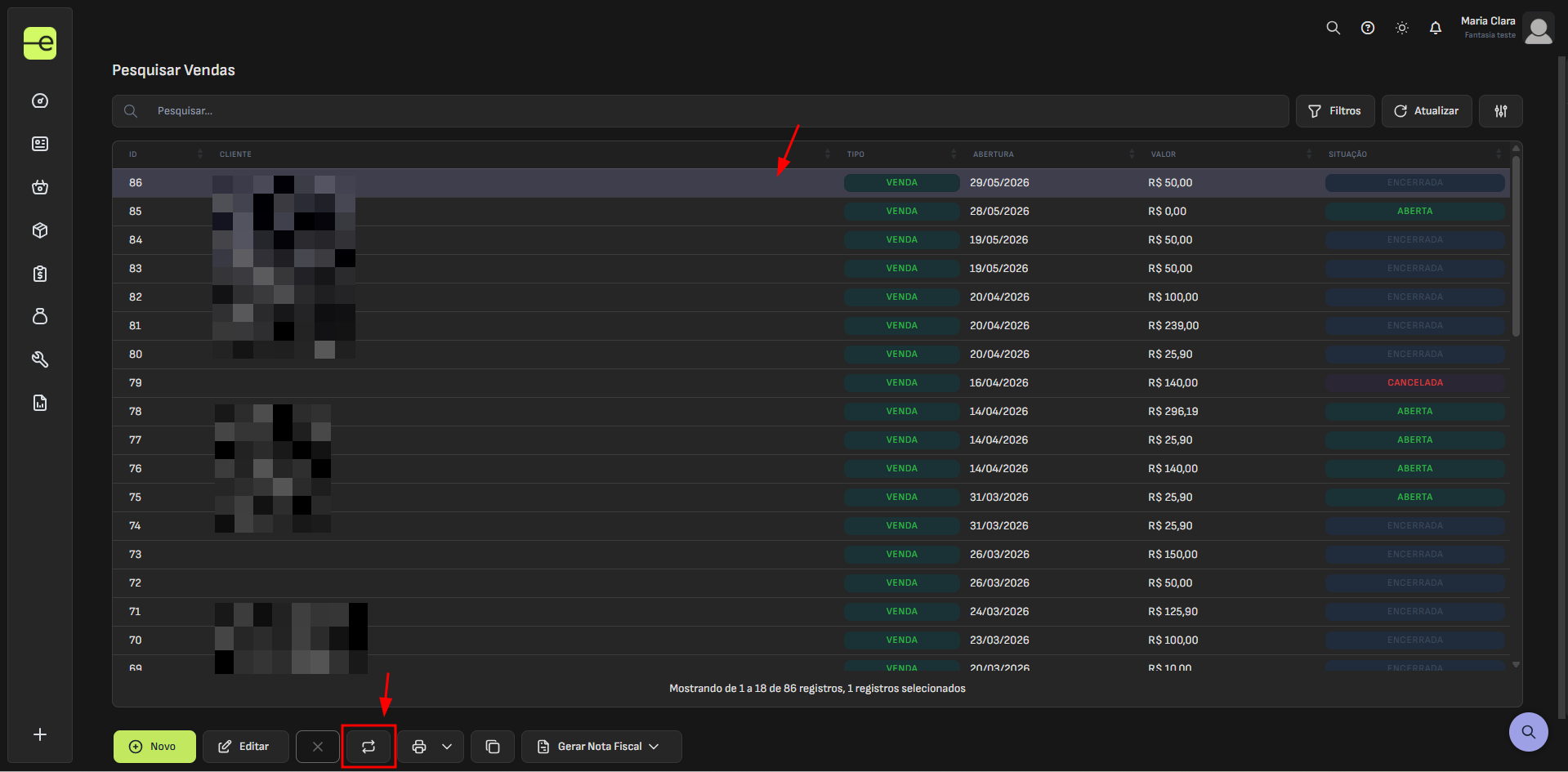Screen dimensions: 1568x772
Task: Open the wrench tools icon in sidebar
Action: 40,359
